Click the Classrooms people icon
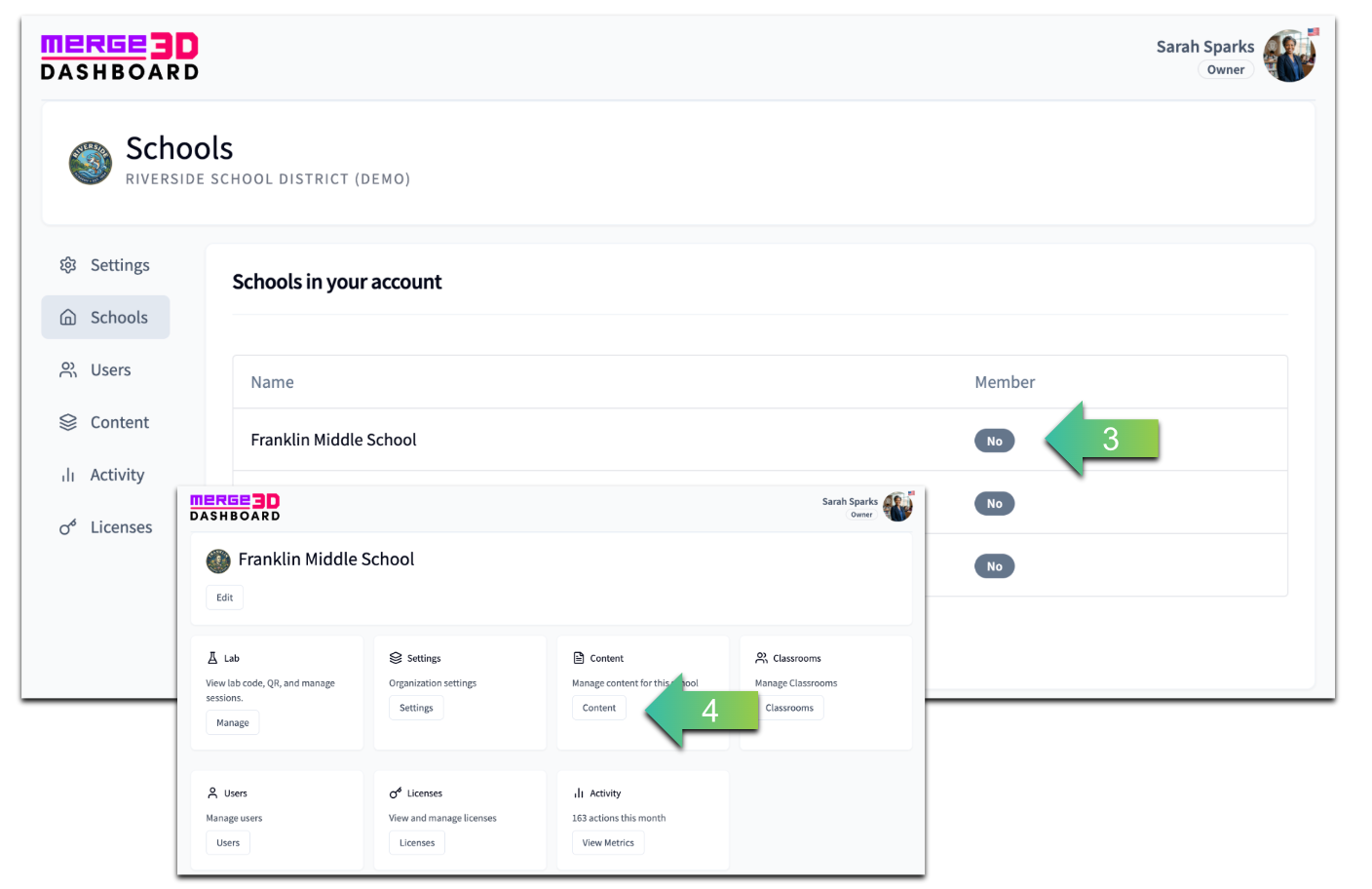Screen dimensions: 1372x889 762,658
